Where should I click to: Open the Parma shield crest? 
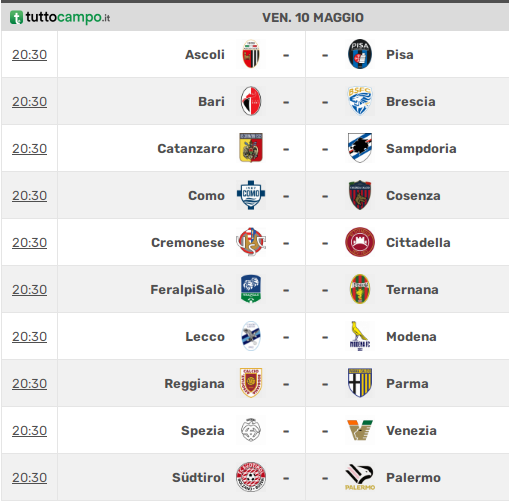pyautogui.click(x=360, y=383)
